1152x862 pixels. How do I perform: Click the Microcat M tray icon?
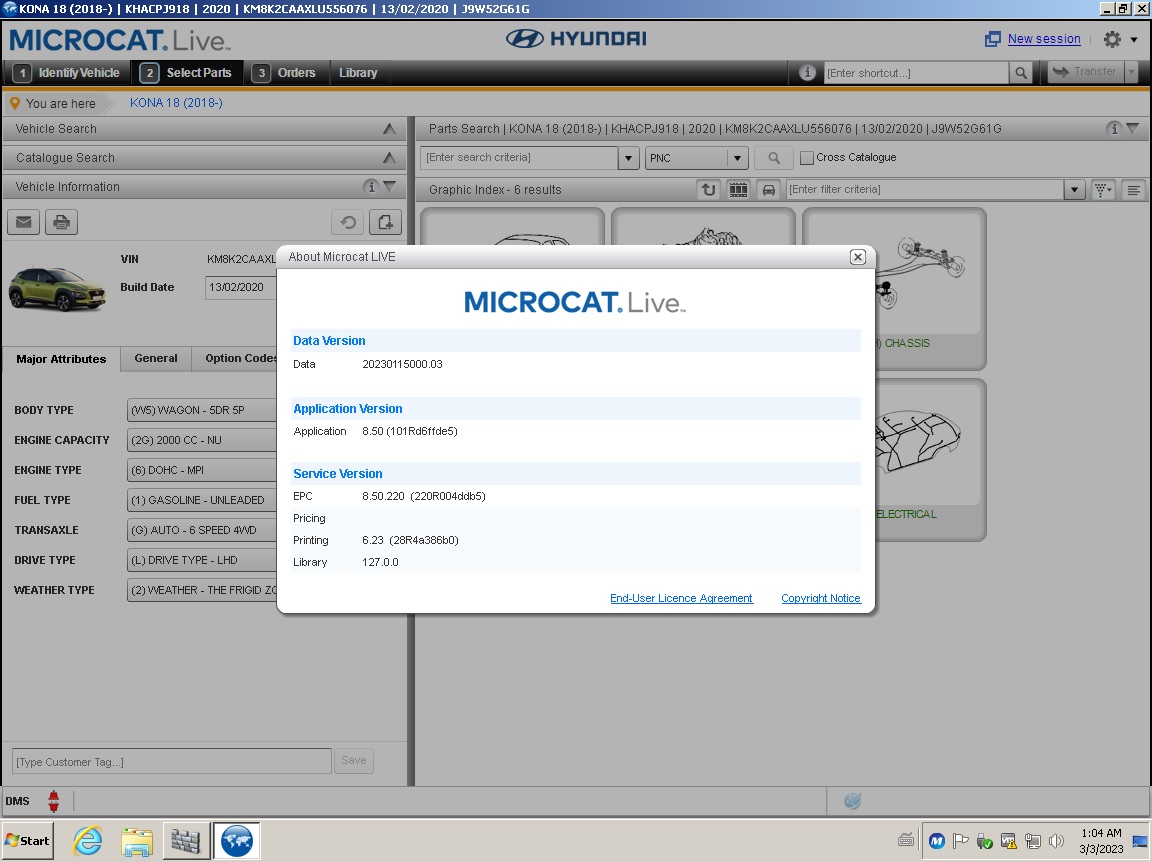click(x=936, y=841)
